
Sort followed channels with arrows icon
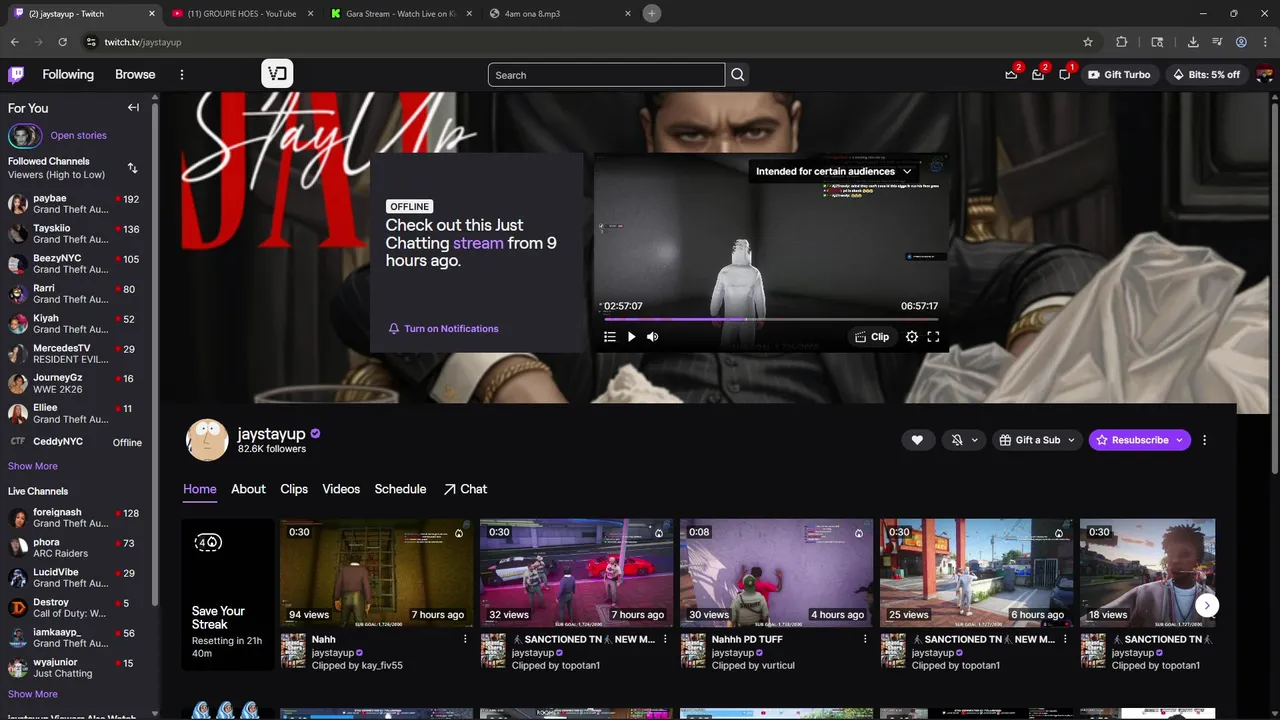pyautogui.click(x=132, y=168)
